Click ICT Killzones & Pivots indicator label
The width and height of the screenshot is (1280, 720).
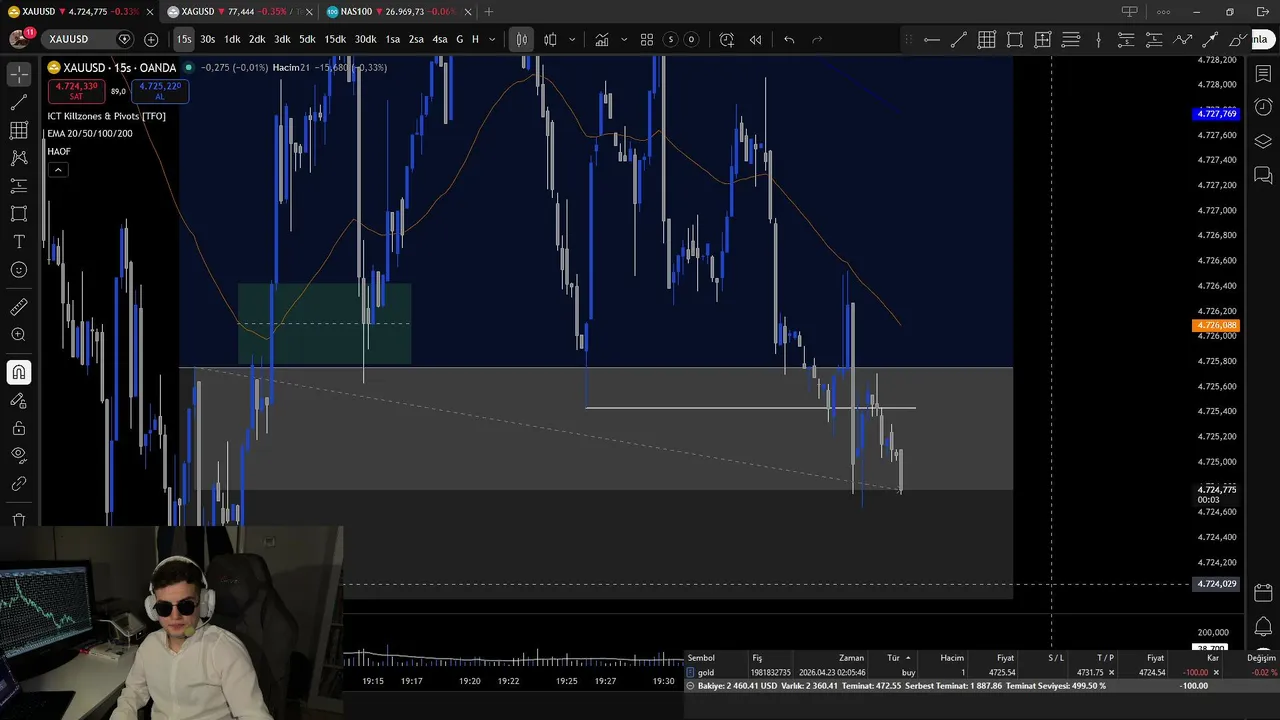[x=107, y=116]
